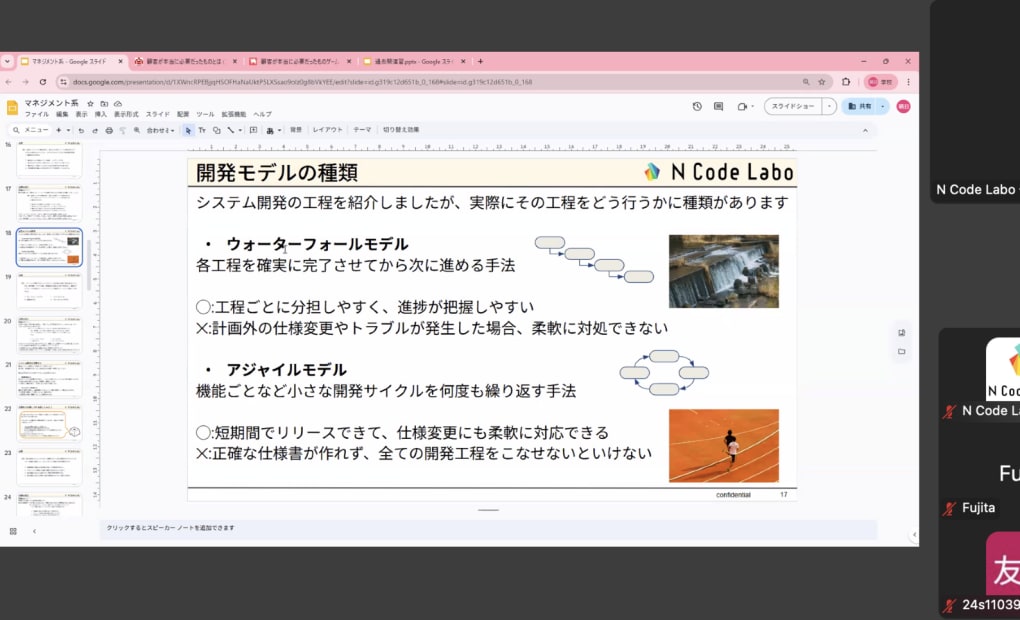Click the テーマ button in toolbar

[361, 130]
